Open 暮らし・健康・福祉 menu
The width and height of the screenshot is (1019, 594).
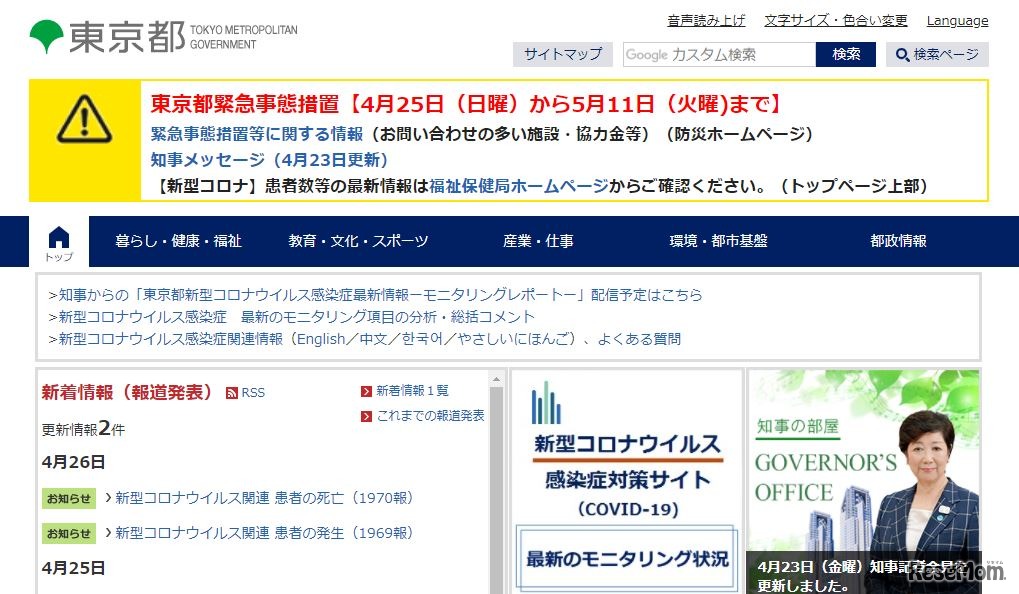(178, 241)
